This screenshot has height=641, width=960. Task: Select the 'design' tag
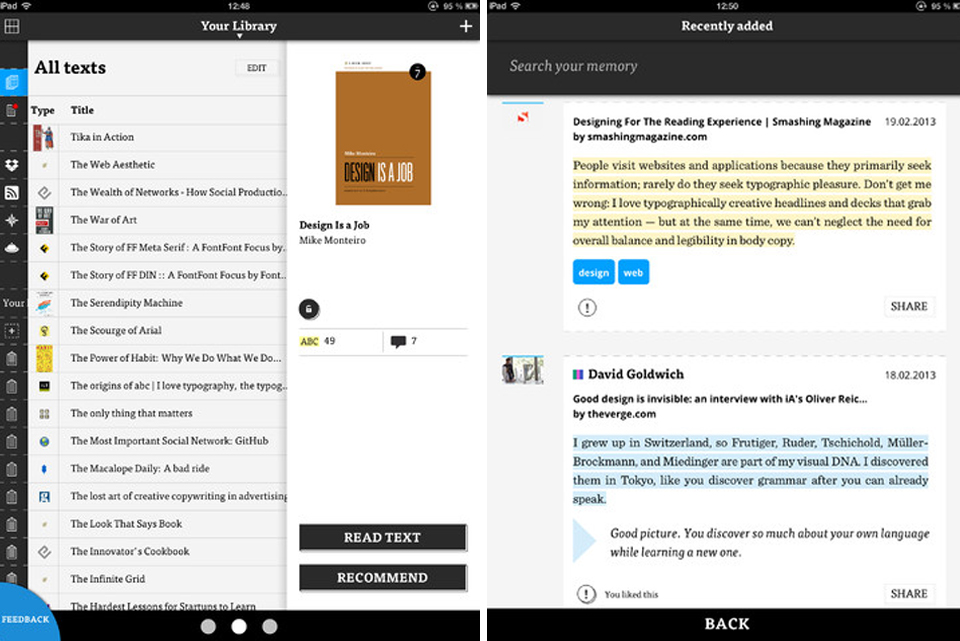point(593,272)
